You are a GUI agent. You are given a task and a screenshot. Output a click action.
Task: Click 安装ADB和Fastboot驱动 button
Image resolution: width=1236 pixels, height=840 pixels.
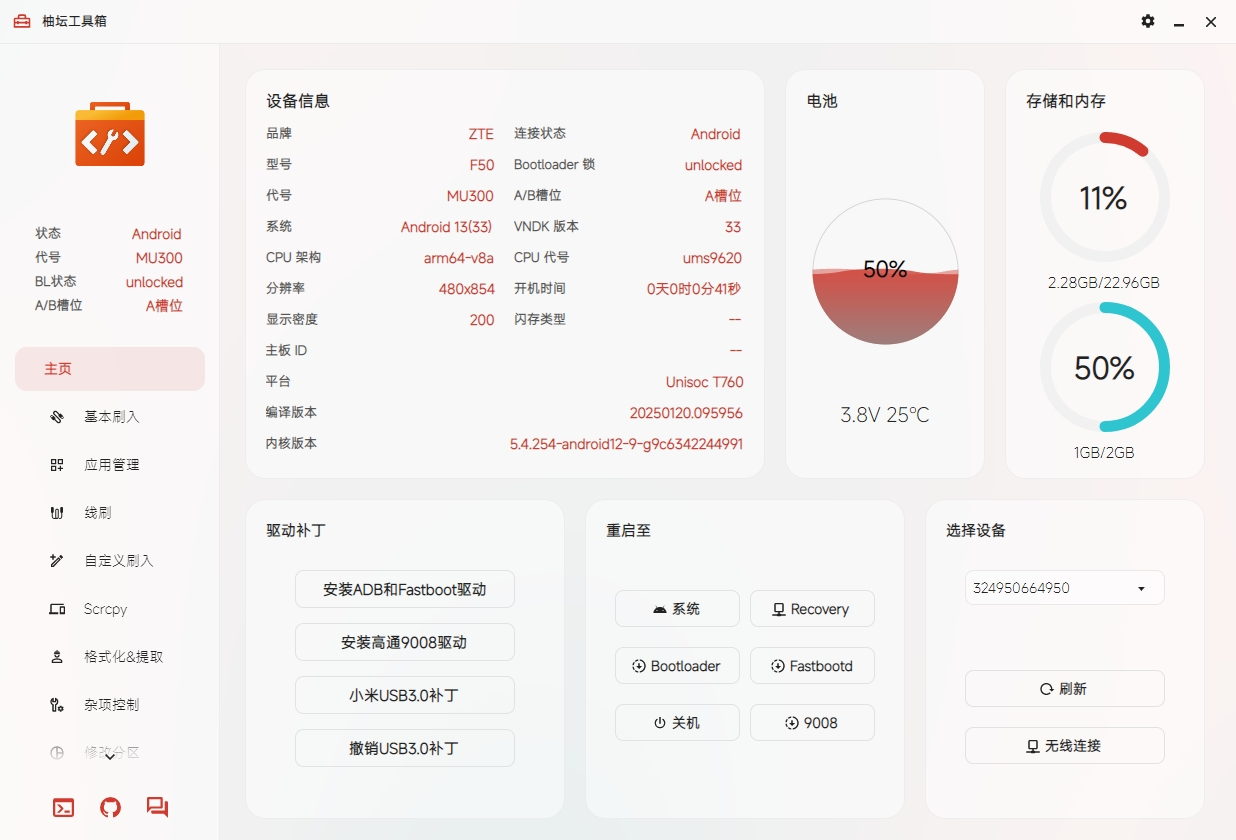pyautogui.click(x=405, y=589)
